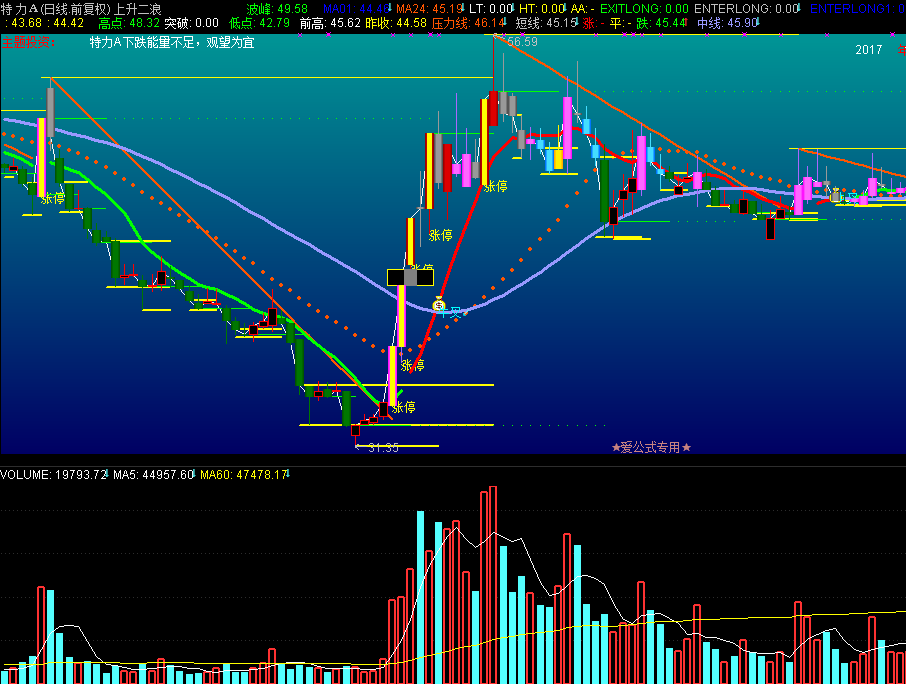Image resolution: width=906 pixels, height=684 pixels.
Task: Click the yellow MA60: 47478.17 readout
Action: (244, 475)
